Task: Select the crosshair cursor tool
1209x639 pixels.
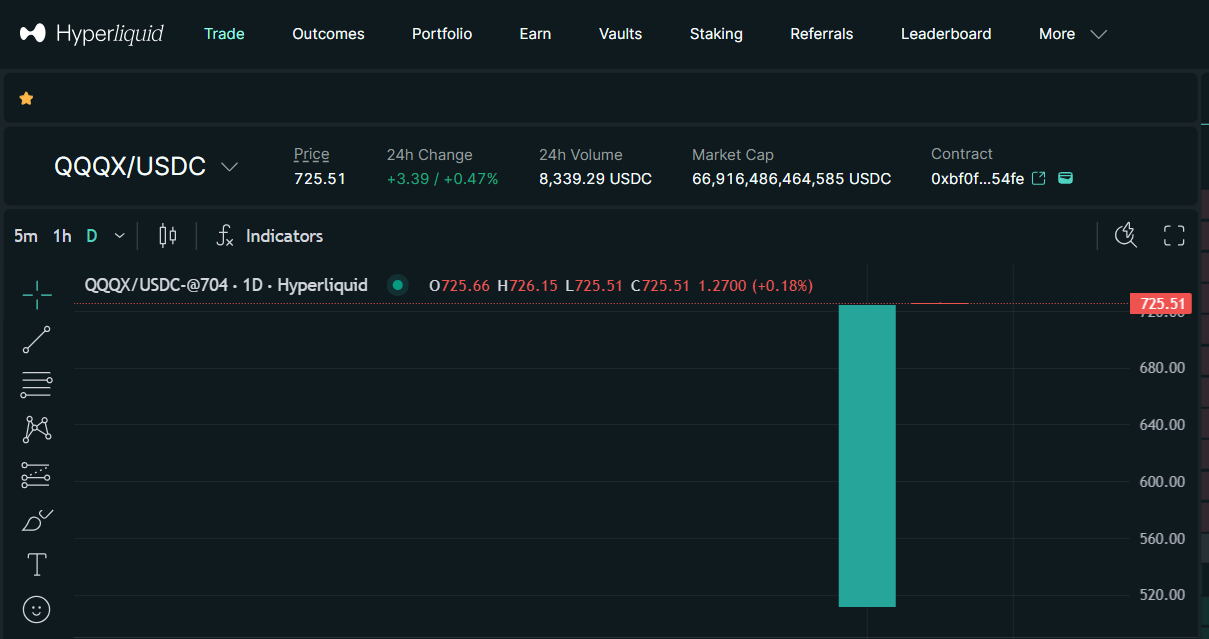Action: (37, 295)
